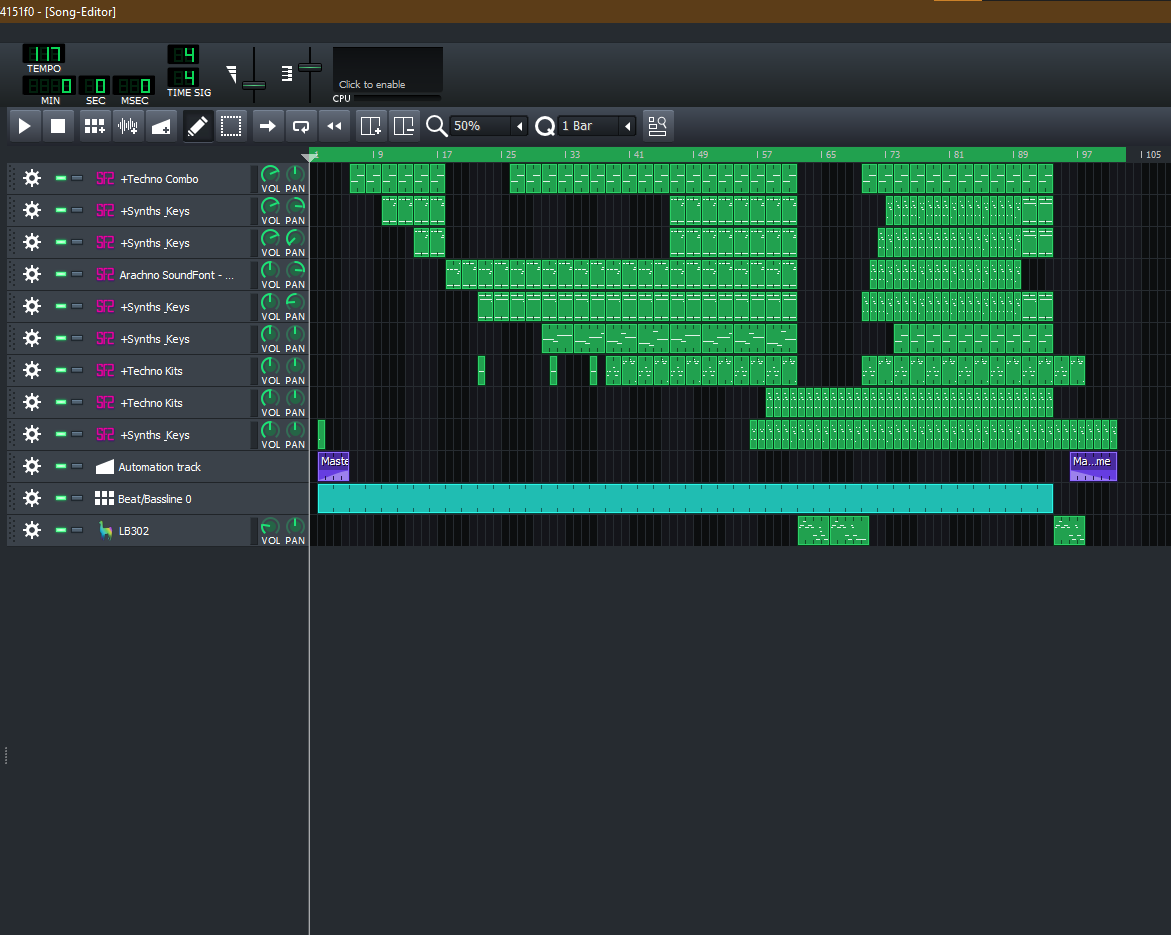This screenshot has width=1171, height=935.
Task: Solo the Arachno SoundFont track
Action: pos(77,275)
